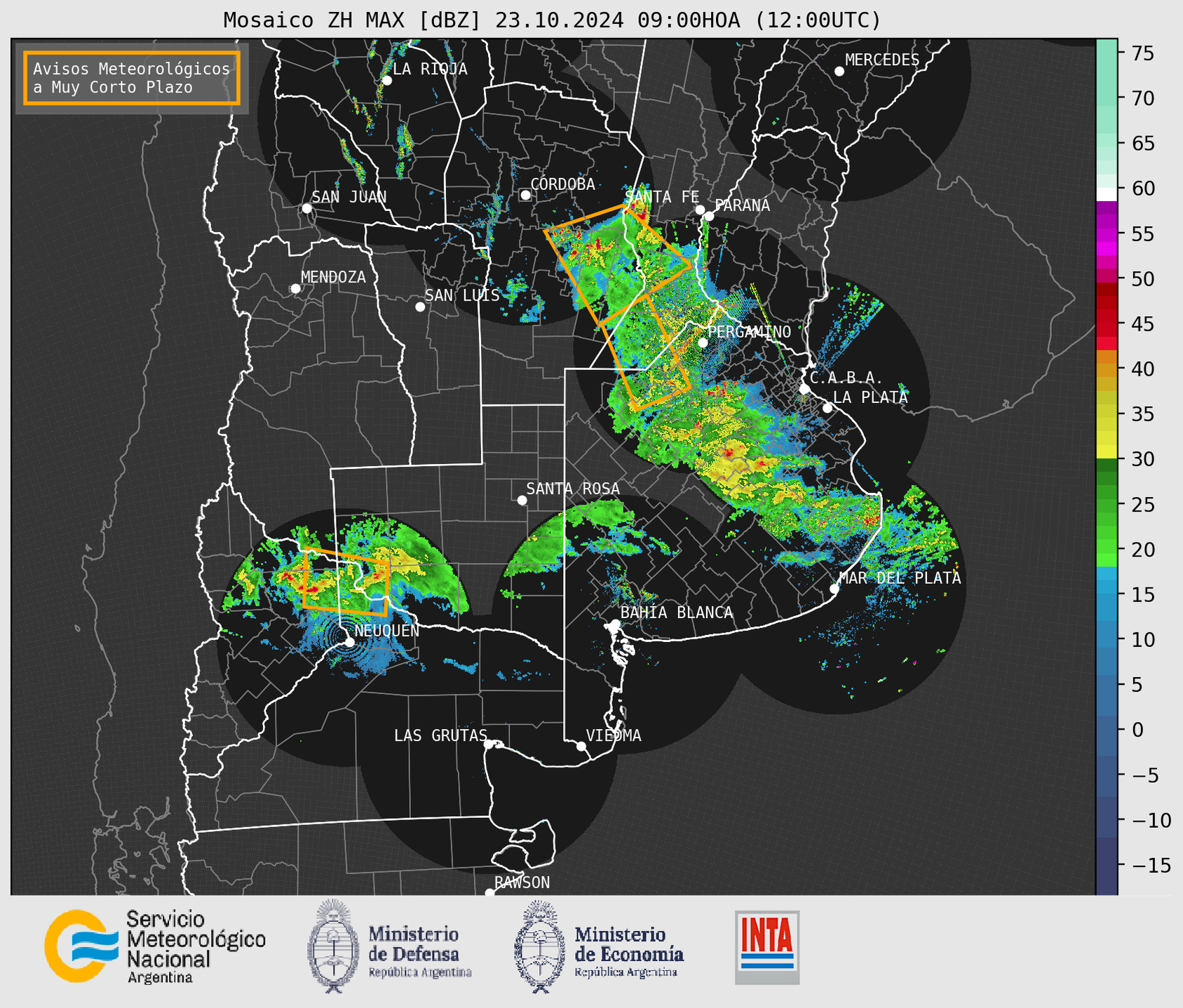
Task: Click the PARANÁ city marker
Action: 709,216
